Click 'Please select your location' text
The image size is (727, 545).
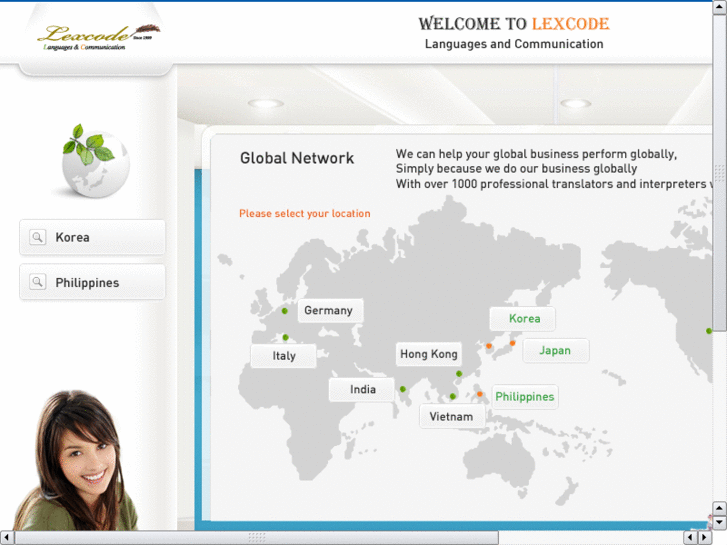click(305, 213)
